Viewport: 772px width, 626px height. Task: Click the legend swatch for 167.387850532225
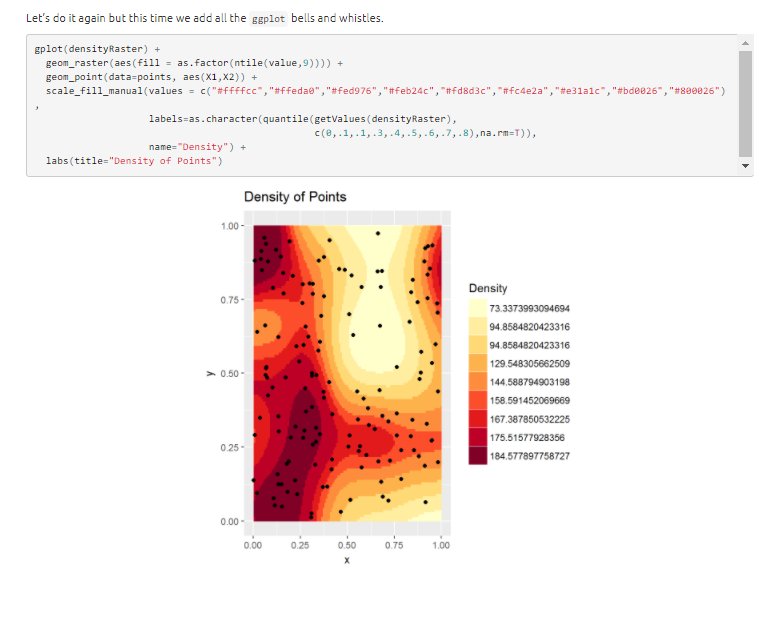tap(478, 419)
